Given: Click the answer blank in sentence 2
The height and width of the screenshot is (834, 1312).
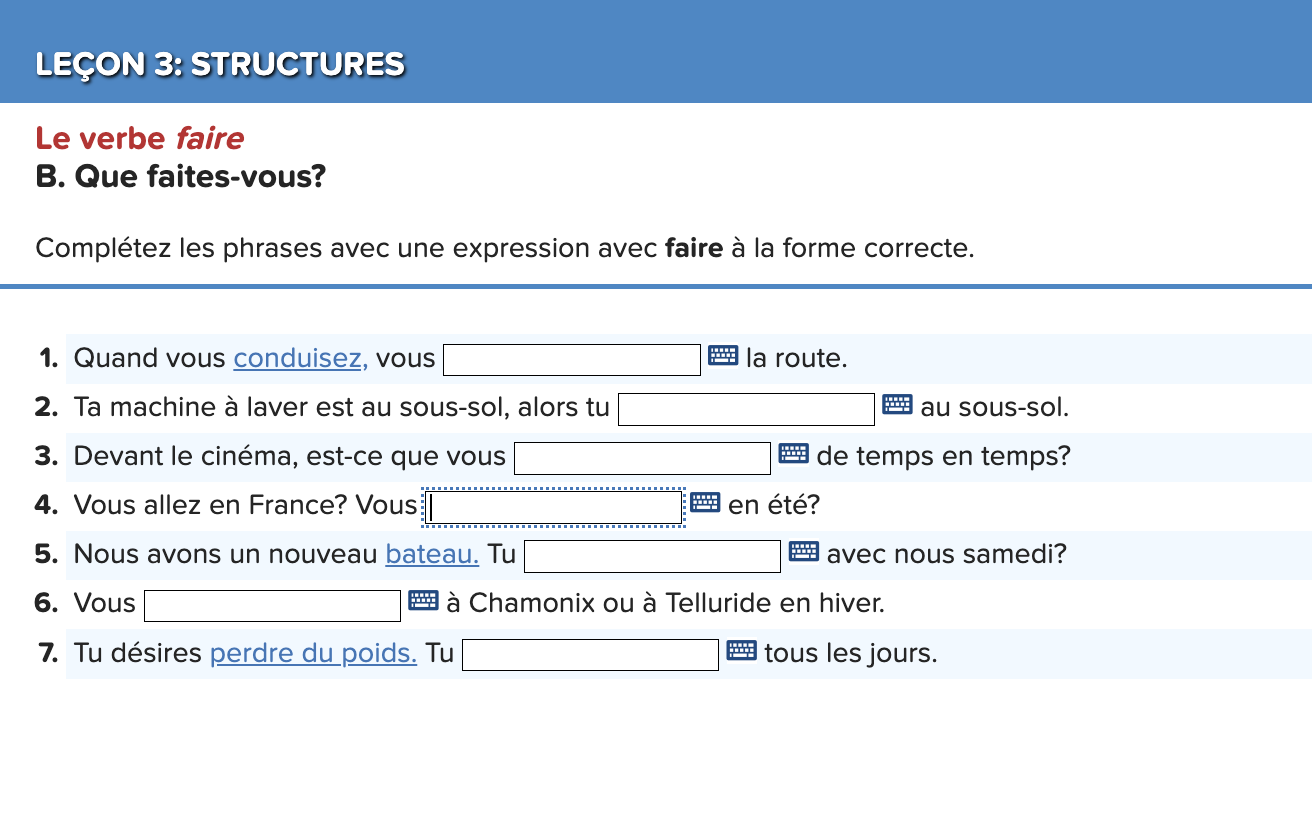Looking at the screenshot, I should (746, 407).
